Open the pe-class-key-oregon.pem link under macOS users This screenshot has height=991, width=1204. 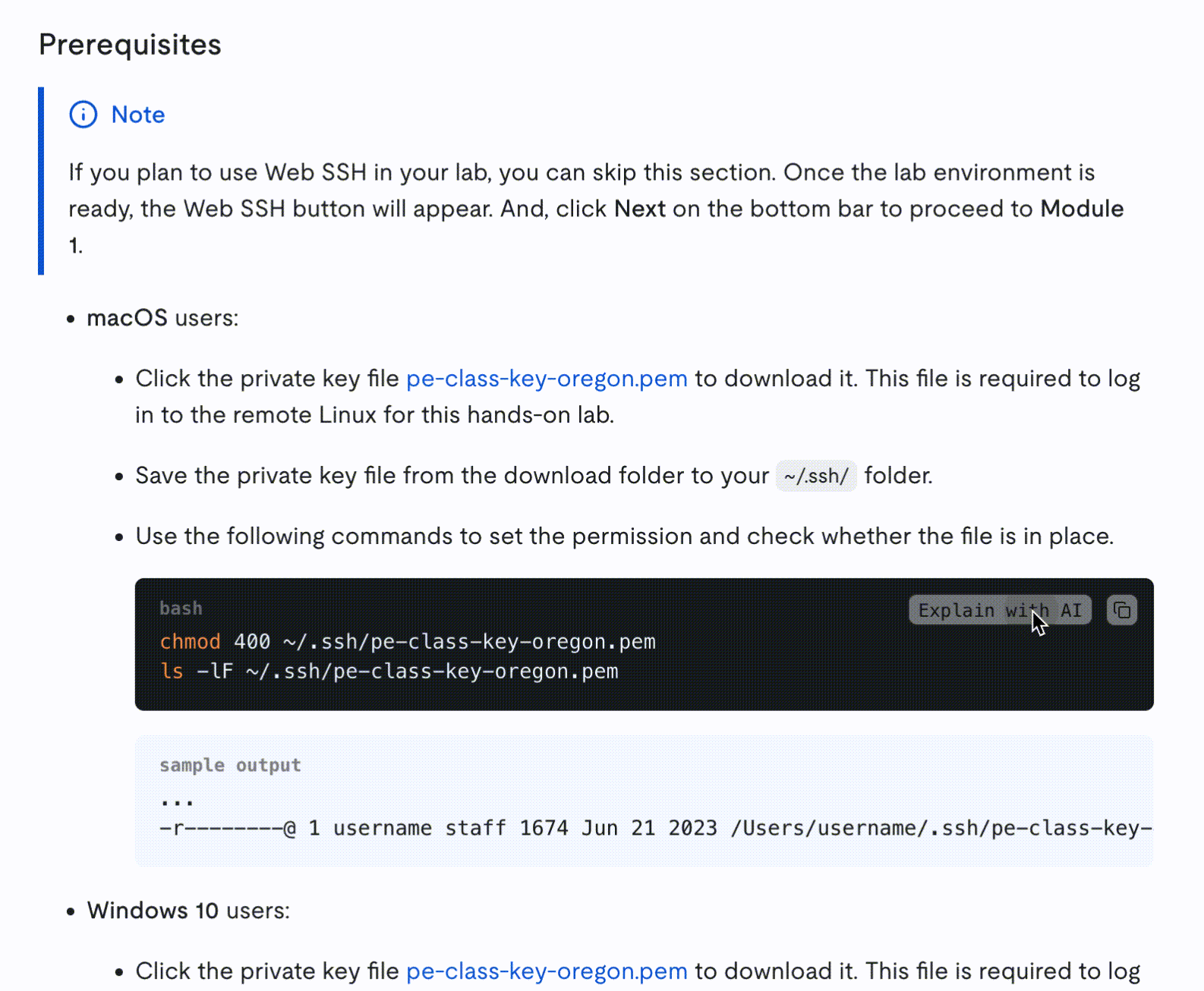pos(547,379)
